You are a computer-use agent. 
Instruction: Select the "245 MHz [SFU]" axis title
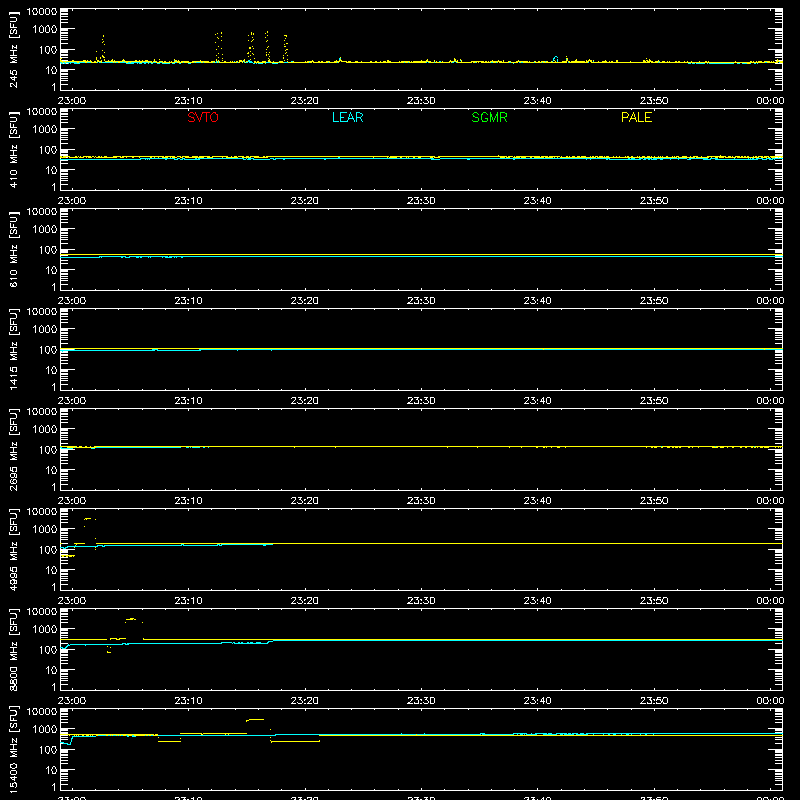pos(14,50)
